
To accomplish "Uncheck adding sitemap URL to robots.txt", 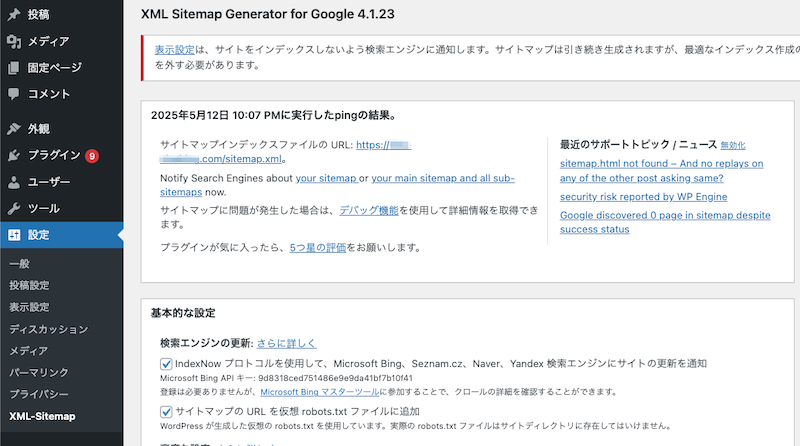I will [x=166, y=411].
